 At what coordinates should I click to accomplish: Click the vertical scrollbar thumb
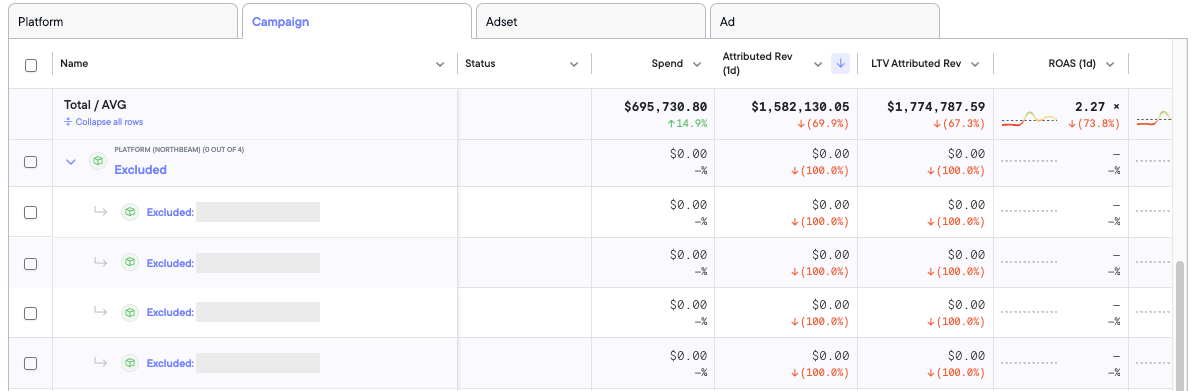click(1181, 326)
